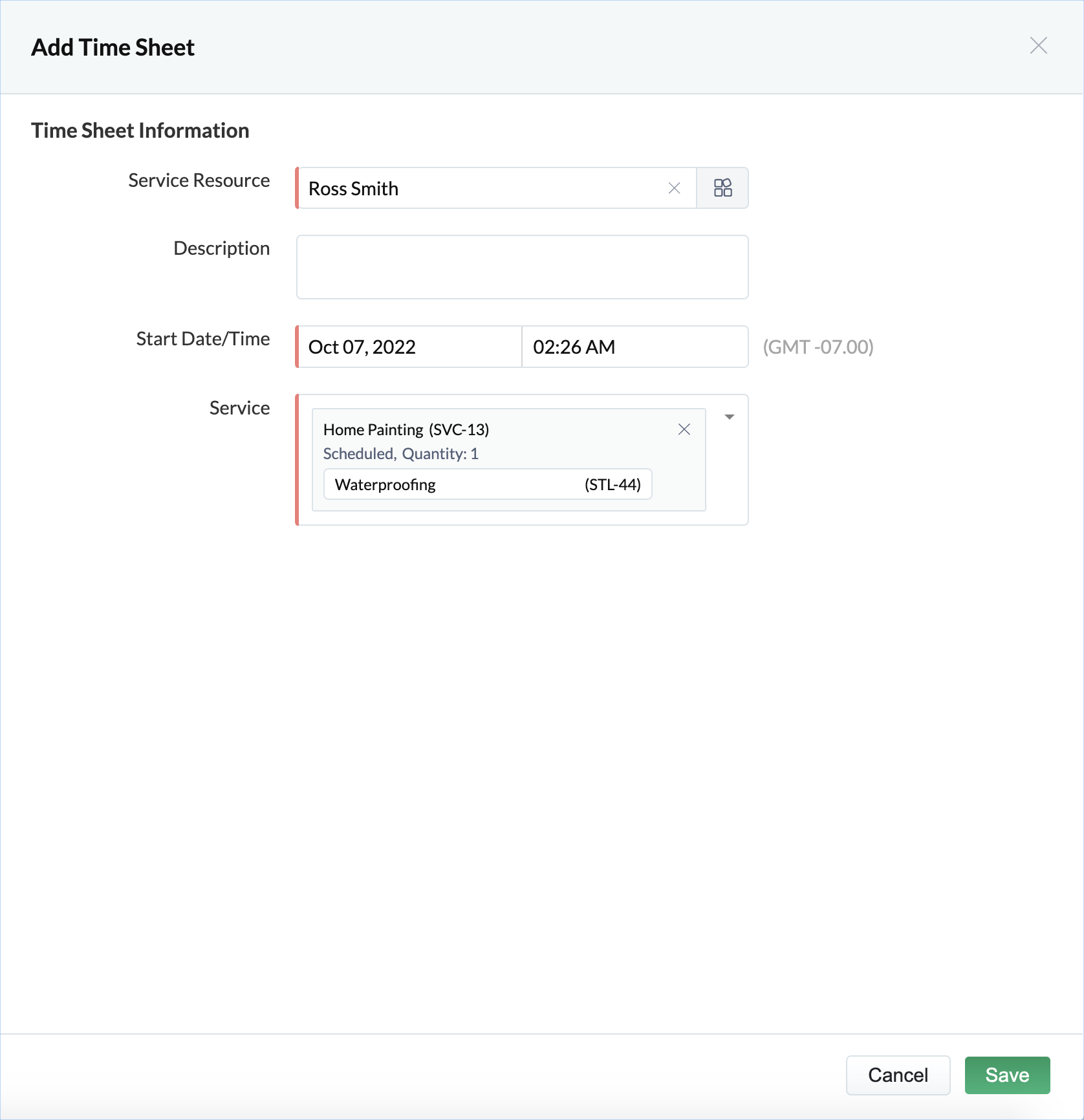Click the GMT -07.00 timezone label
1084x1120 pixels.
[x=818, y=347]
